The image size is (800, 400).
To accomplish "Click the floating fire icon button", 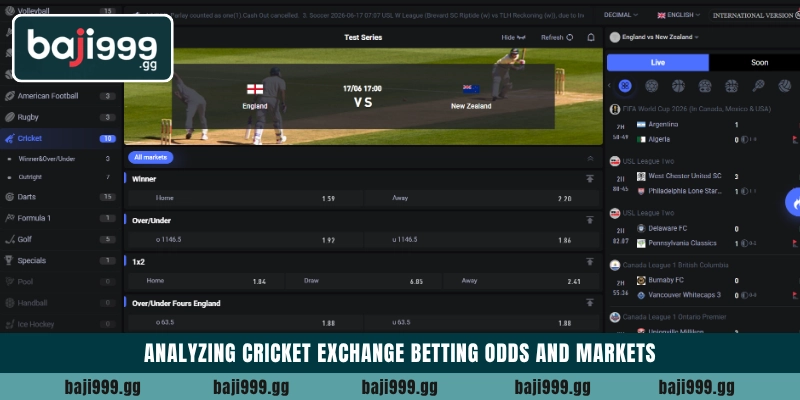I will tap(794, 202).
